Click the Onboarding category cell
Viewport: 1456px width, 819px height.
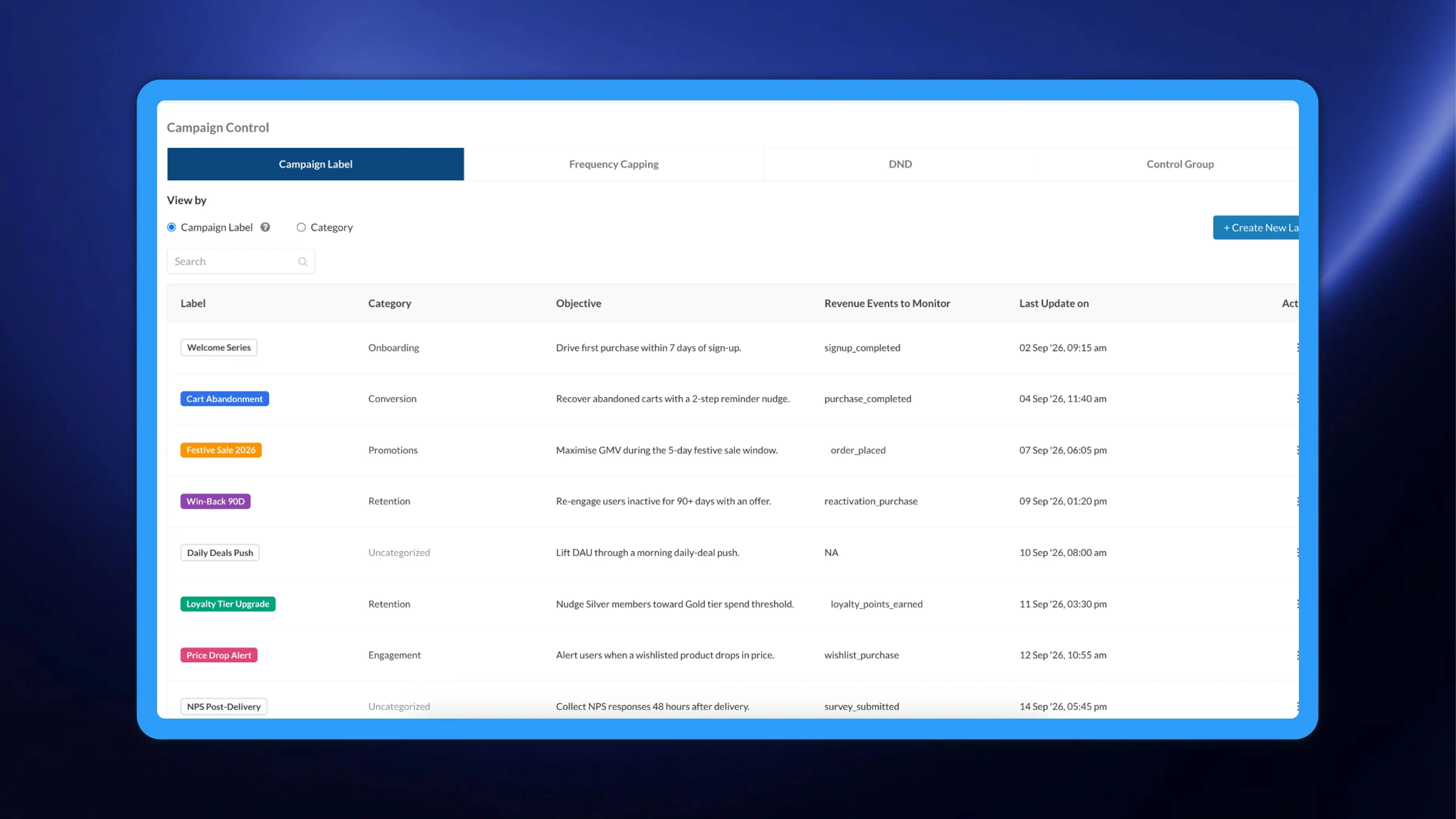[393, 348]
